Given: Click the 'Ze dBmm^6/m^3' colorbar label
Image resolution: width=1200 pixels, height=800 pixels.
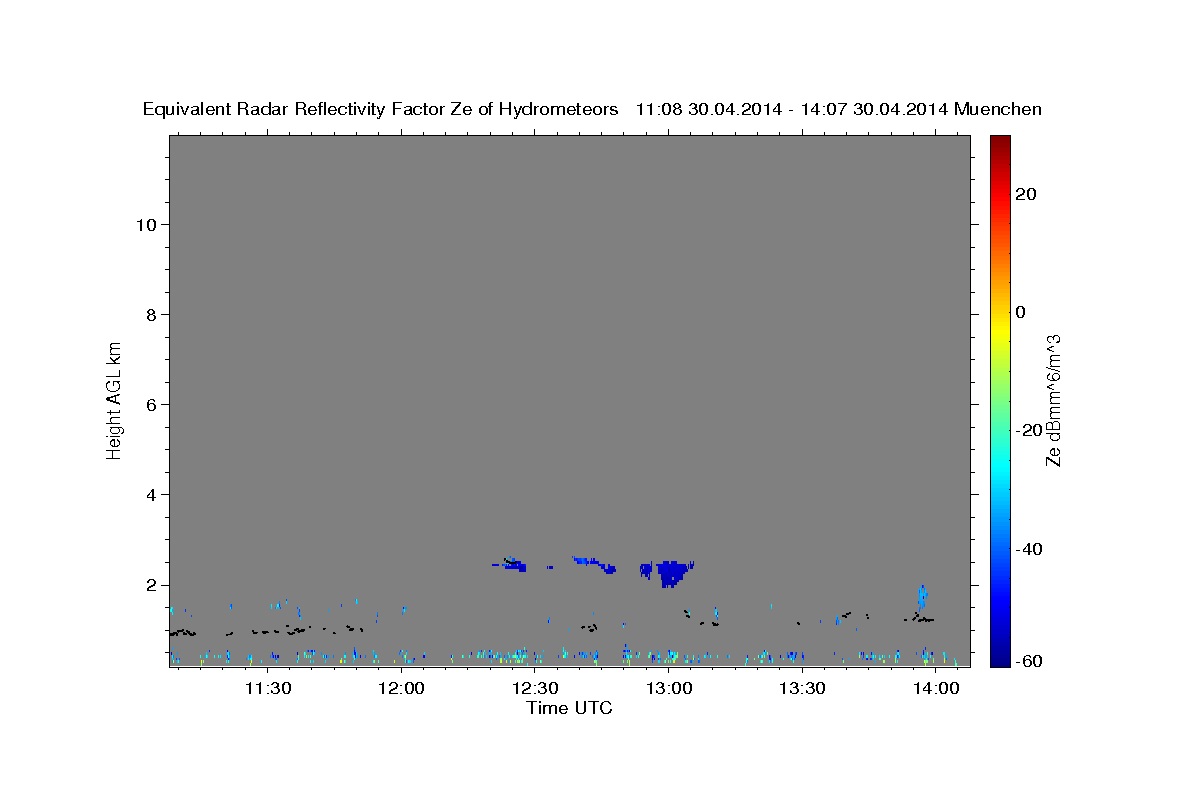Looking at the screenshot, I should pyautogui.click(x=1052, y=400).
